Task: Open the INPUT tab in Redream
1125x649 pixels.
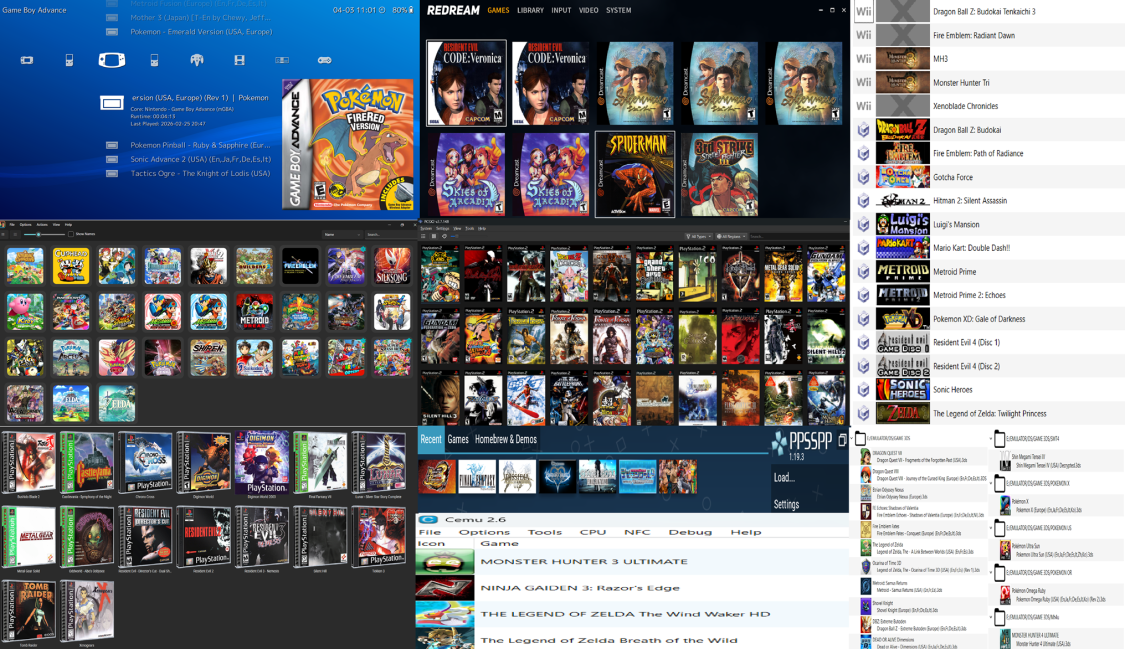Action: click(561, 10)
